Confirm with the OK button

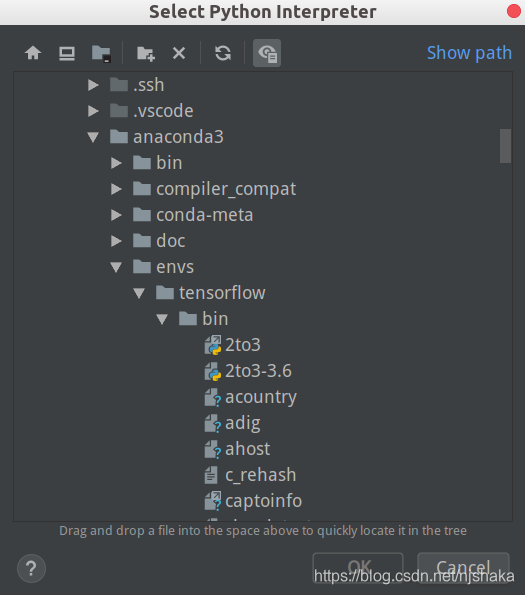point(358,568)
